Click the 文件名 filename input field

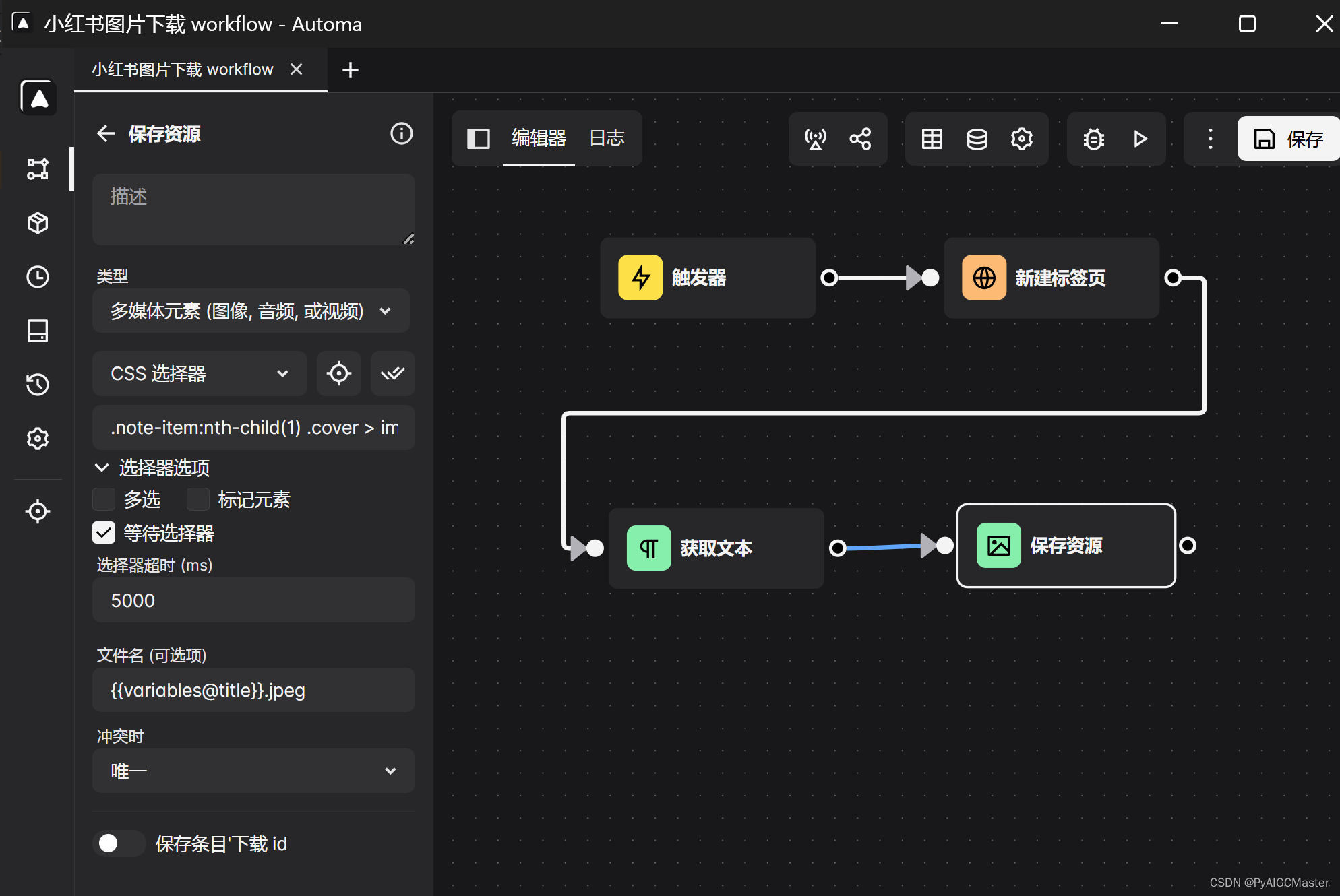pyautogui.click(x=253, y=690)
